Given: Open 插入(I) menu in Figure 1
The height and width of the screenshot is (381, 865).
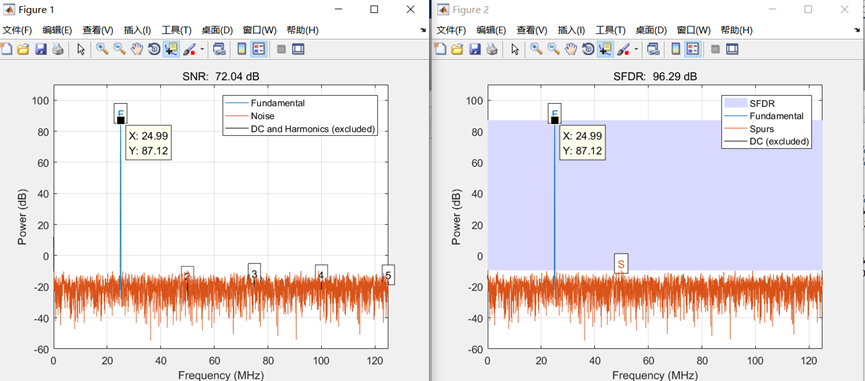Looking at the screenshot, I should (x=137, y=30).
